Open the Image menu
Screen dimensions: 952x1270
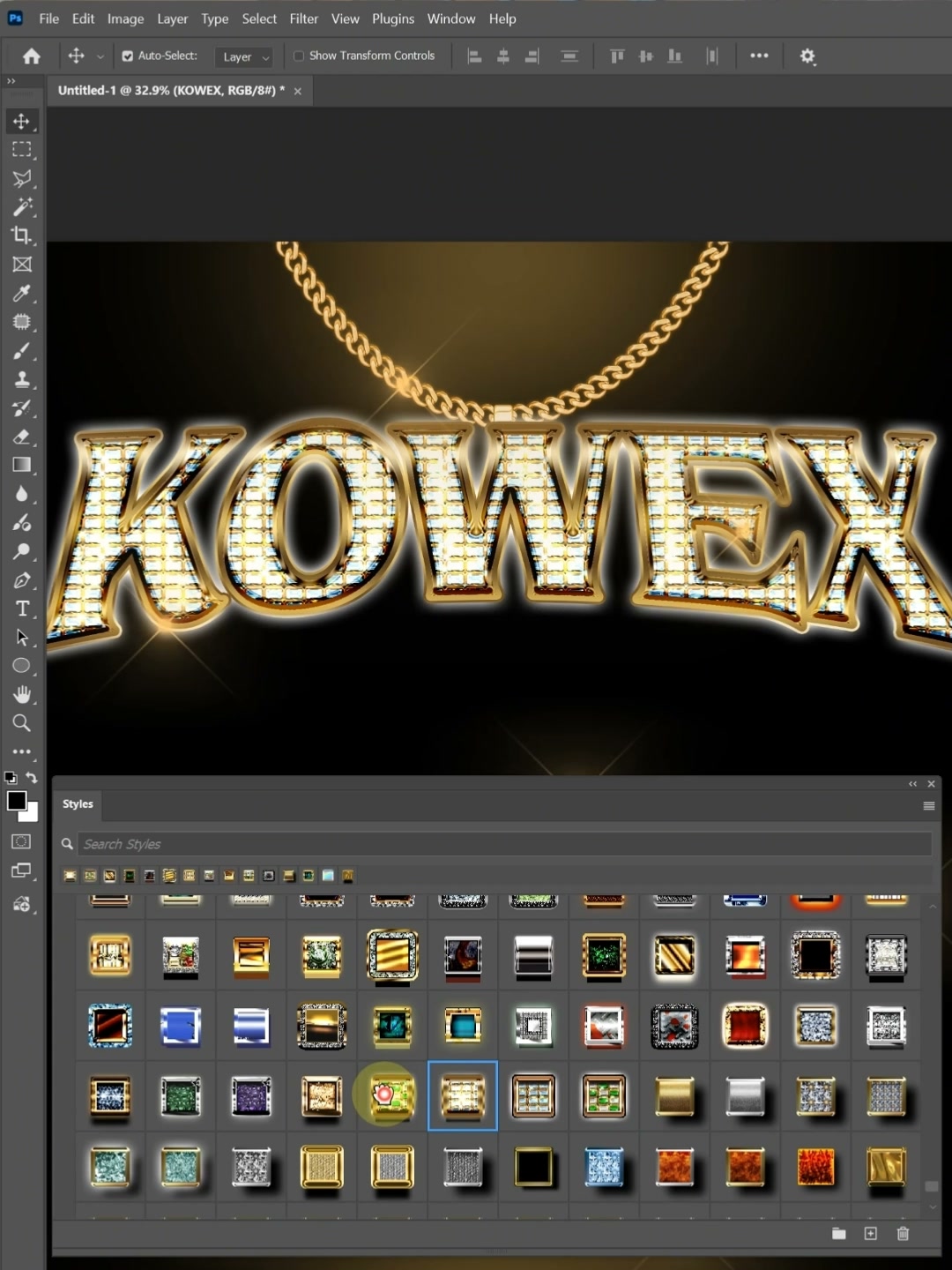125,19
